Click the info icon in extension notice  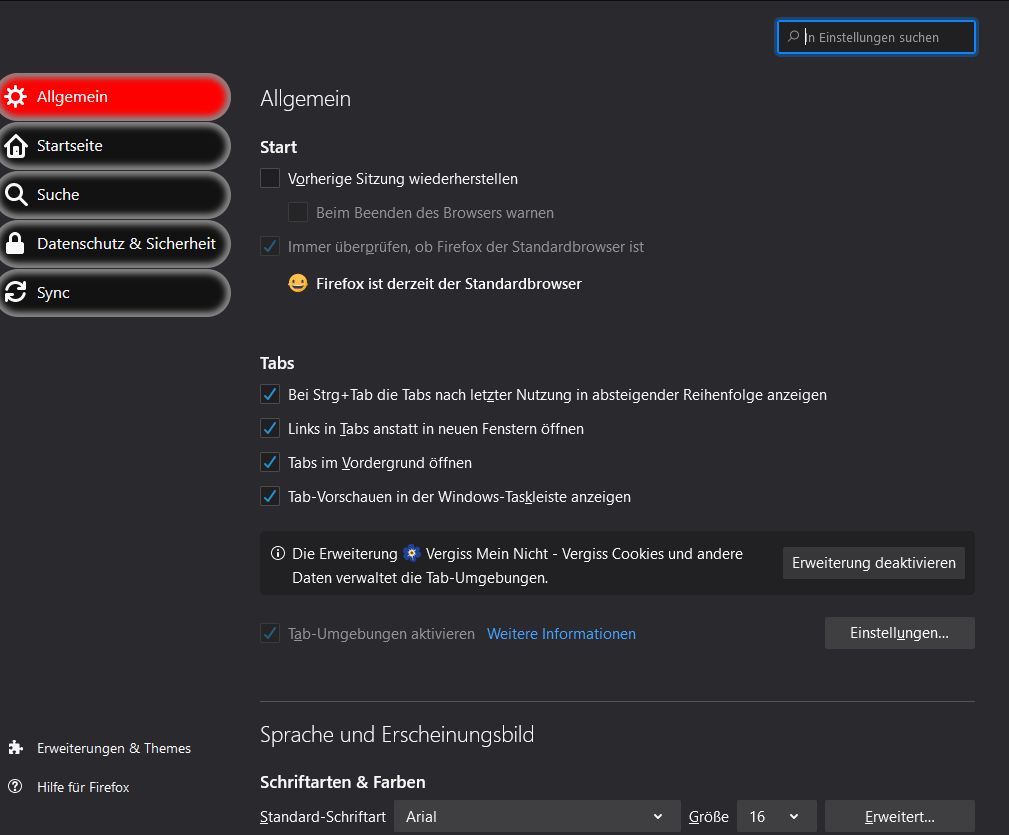coord(278,553)
